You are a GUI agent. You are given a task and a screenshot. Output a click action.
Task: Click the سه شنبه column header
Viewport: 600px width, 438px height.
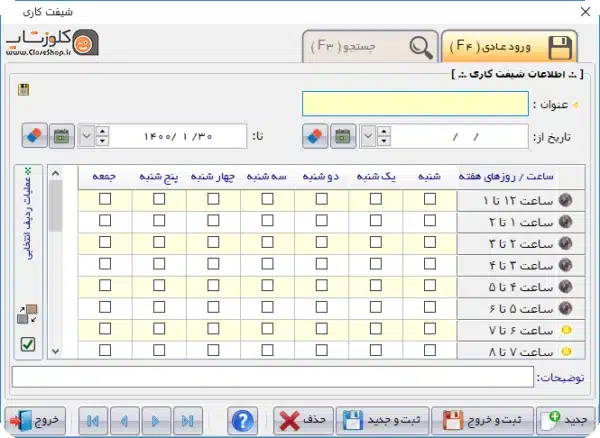tap(266, 177)
